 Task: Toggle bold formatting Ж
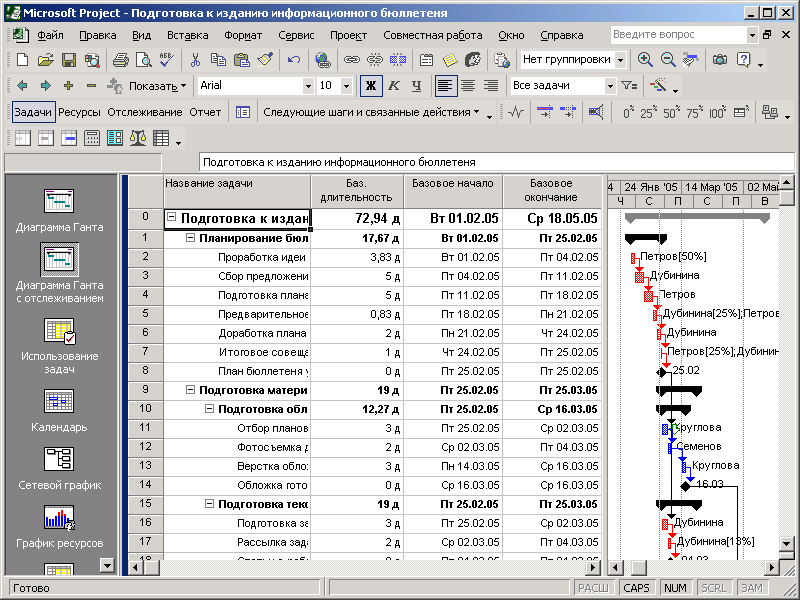371,86
